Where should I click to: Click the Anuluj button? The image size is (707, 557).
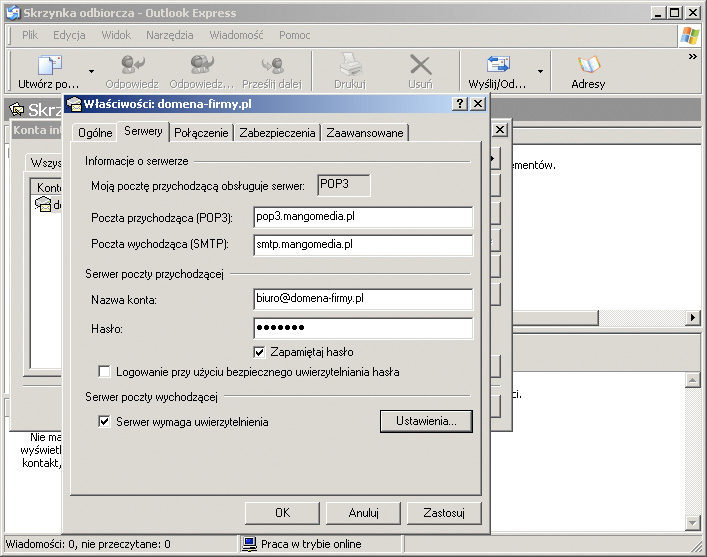(363, 513)
